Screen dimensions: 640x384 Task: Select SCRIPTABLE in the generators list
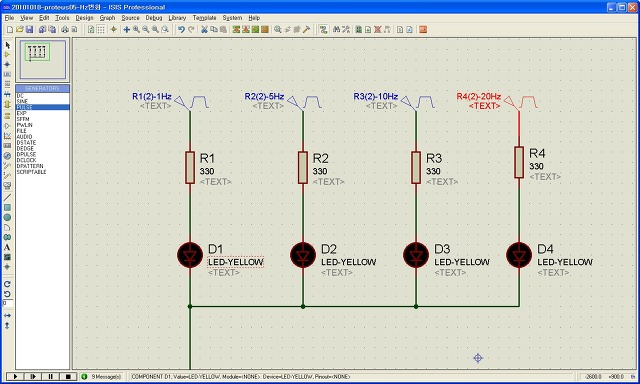coord(42,172)
